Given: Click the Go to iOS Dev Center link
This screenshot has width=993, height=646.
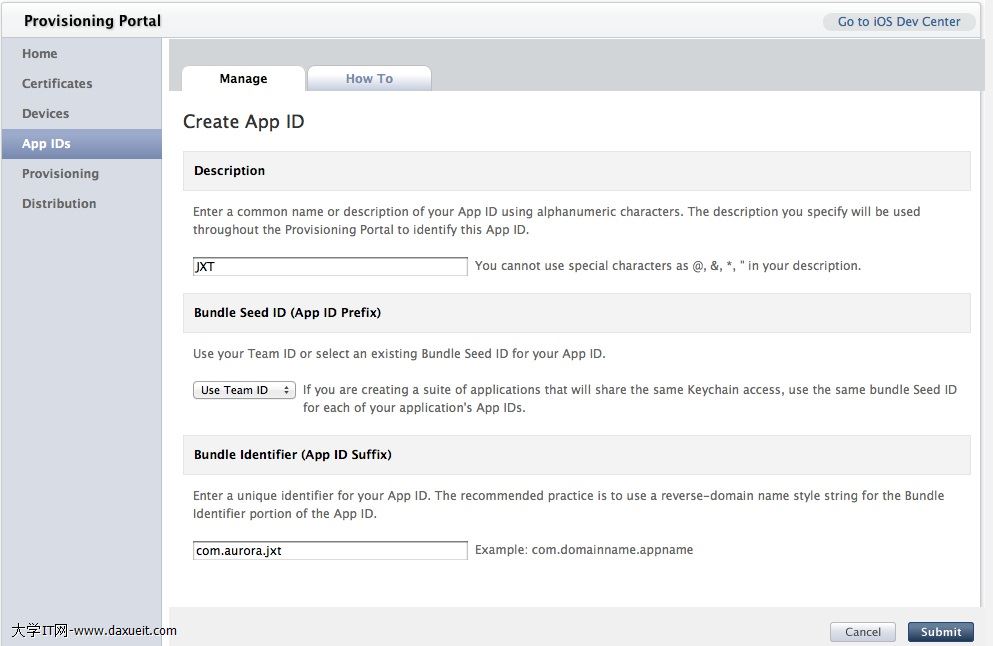Looking at the screenshot, I should pyautogui.click(x=898, y=21).
